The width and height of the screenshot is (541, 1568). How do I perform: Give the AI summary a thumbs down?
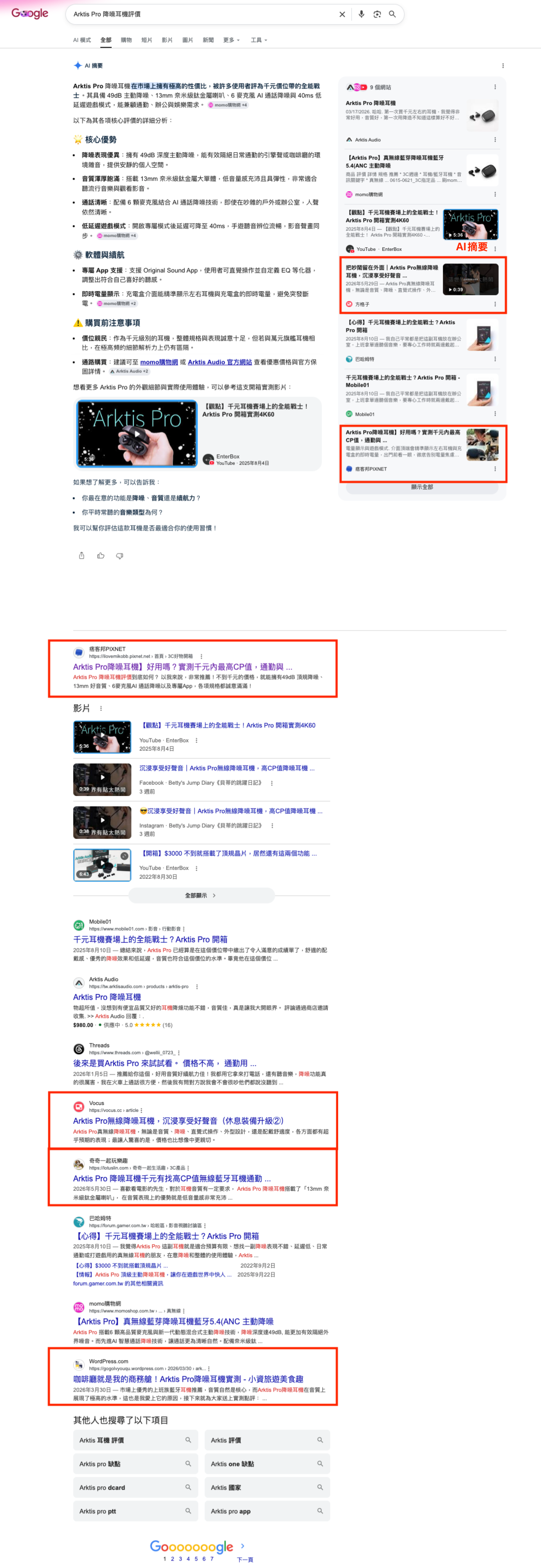120,556
